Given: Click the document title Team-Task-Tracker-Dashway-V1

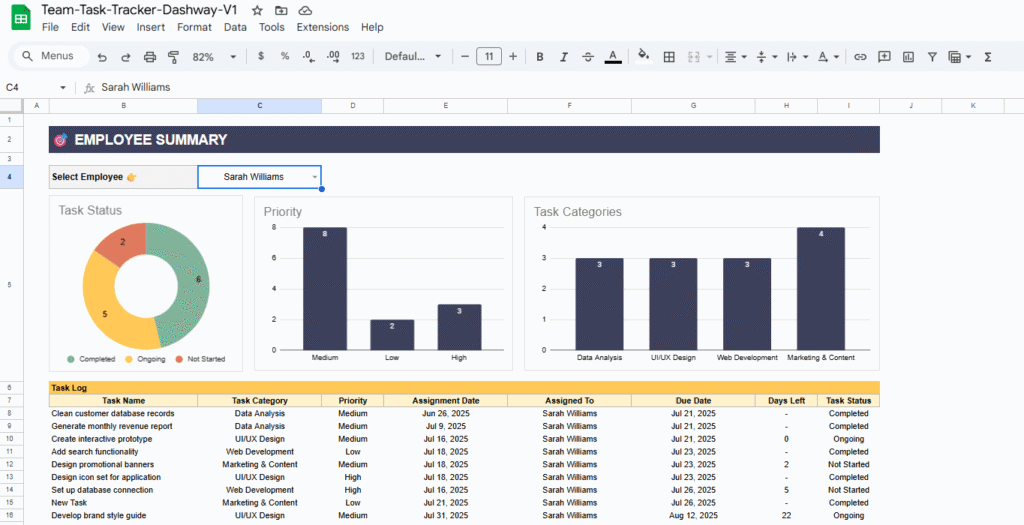Looking at the screenshot, I should (139, 10).
